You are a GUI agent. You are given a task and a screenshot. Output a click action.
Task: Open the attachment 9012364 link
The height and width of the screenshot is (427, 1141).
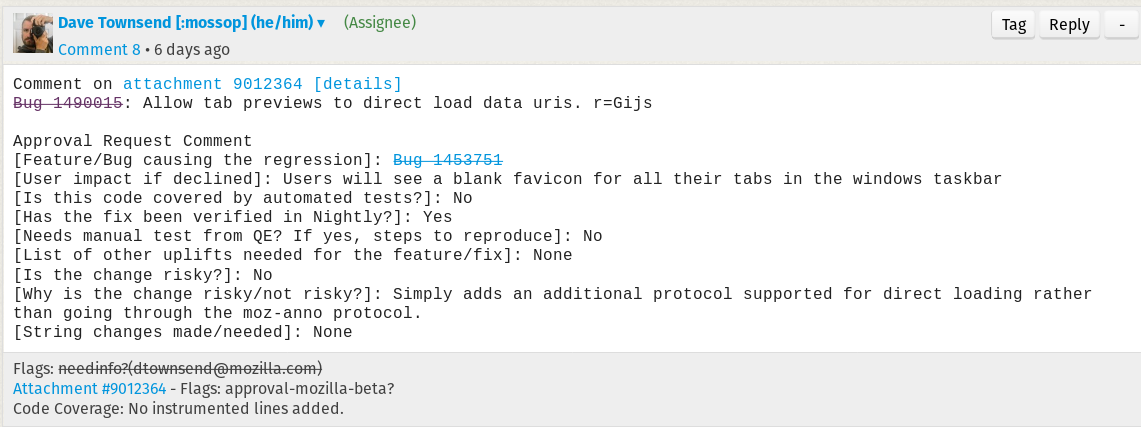(x=213, y=84)
